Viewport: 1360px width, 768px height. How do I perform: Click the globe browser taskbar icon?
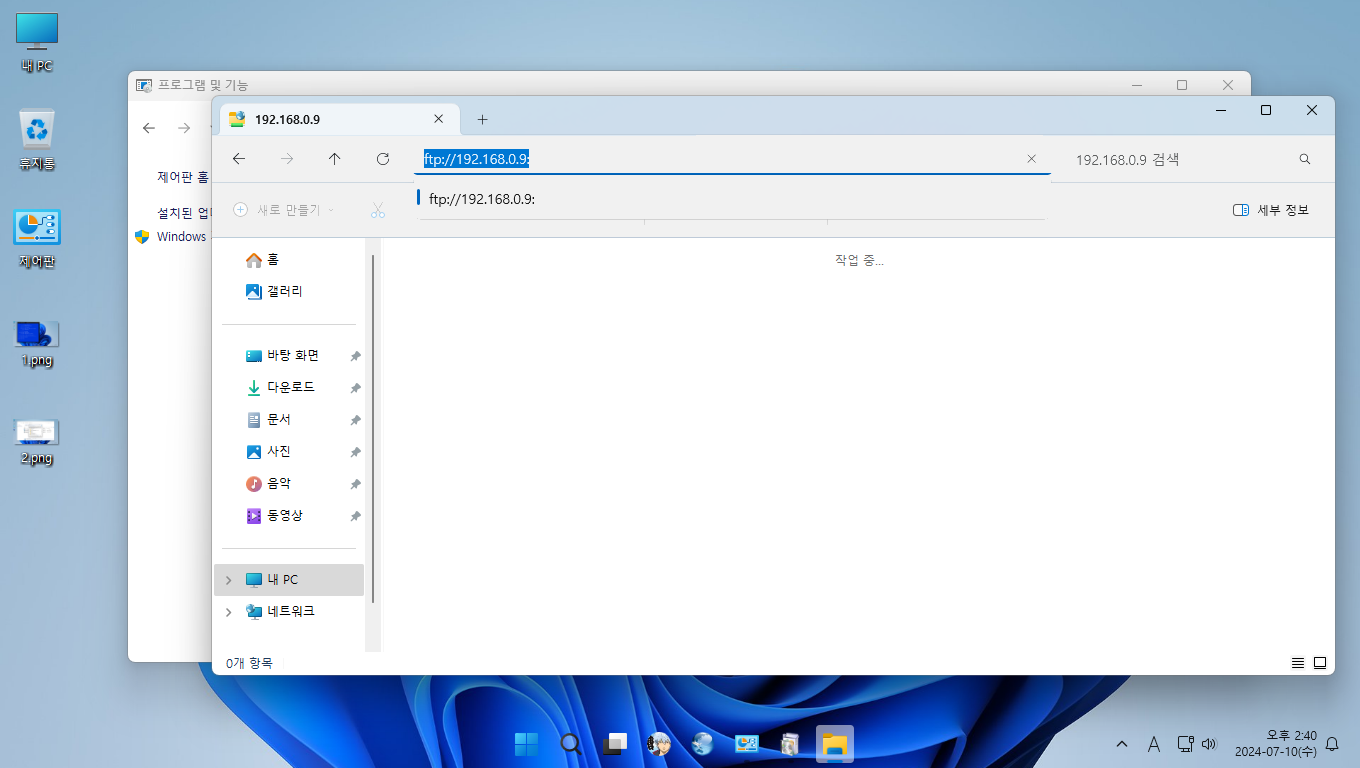point(703,744)
